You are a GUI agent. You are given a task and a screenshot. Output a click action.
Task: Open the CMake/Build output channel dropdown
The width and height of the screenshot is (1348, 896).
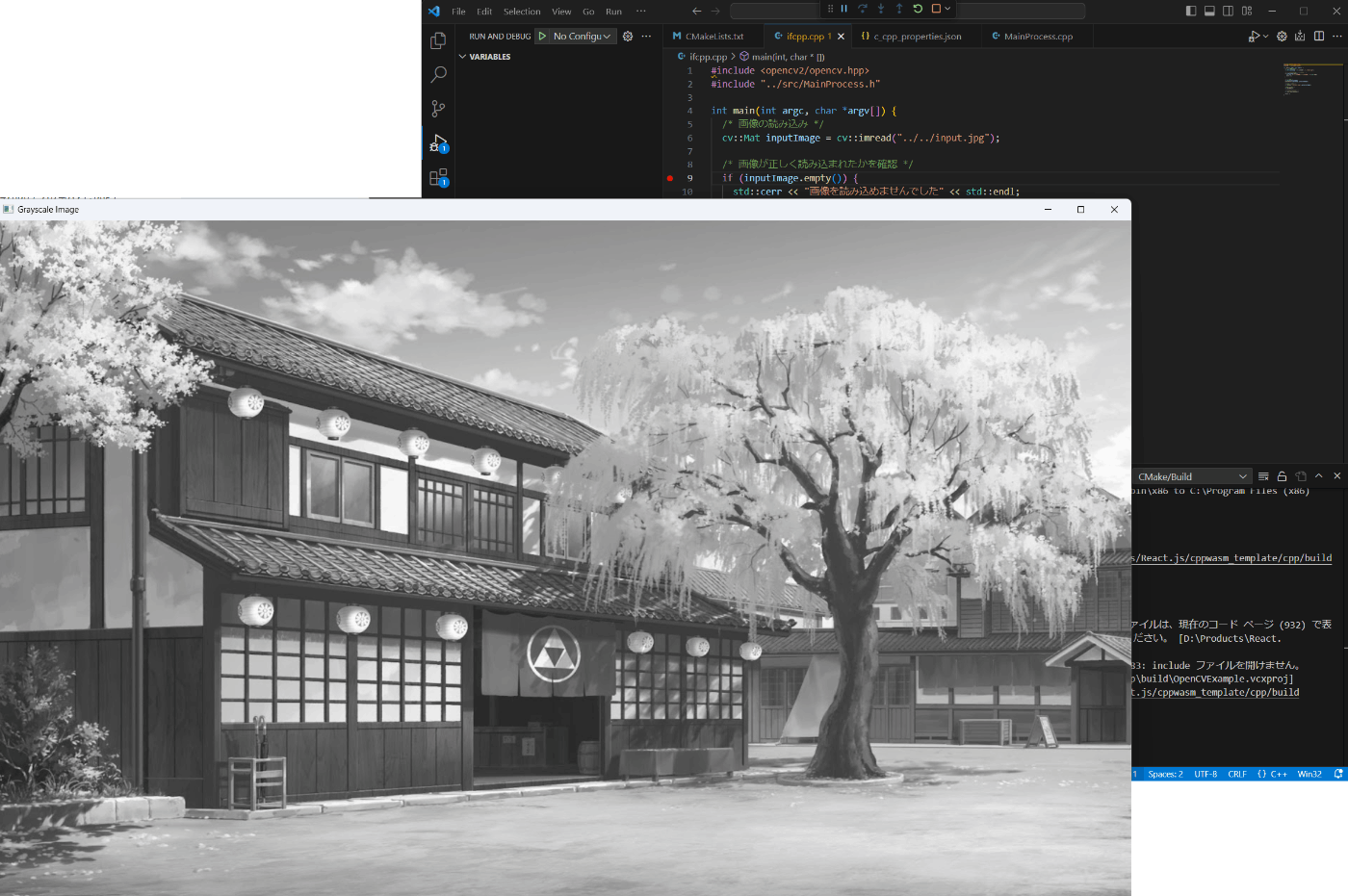[x=1192, y=476]
